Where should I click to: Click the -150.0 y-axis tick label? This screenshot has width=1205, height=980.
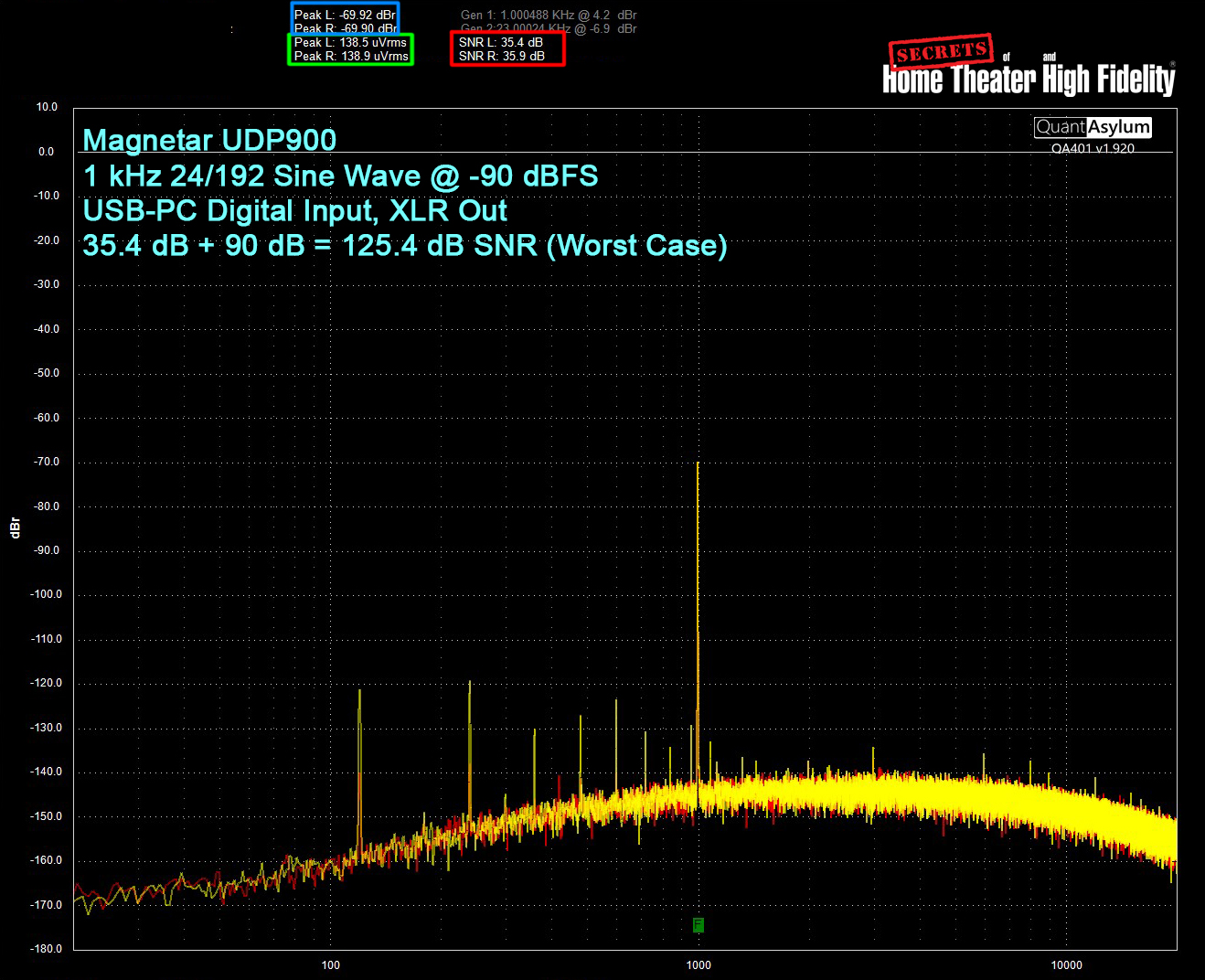(46, 816)
